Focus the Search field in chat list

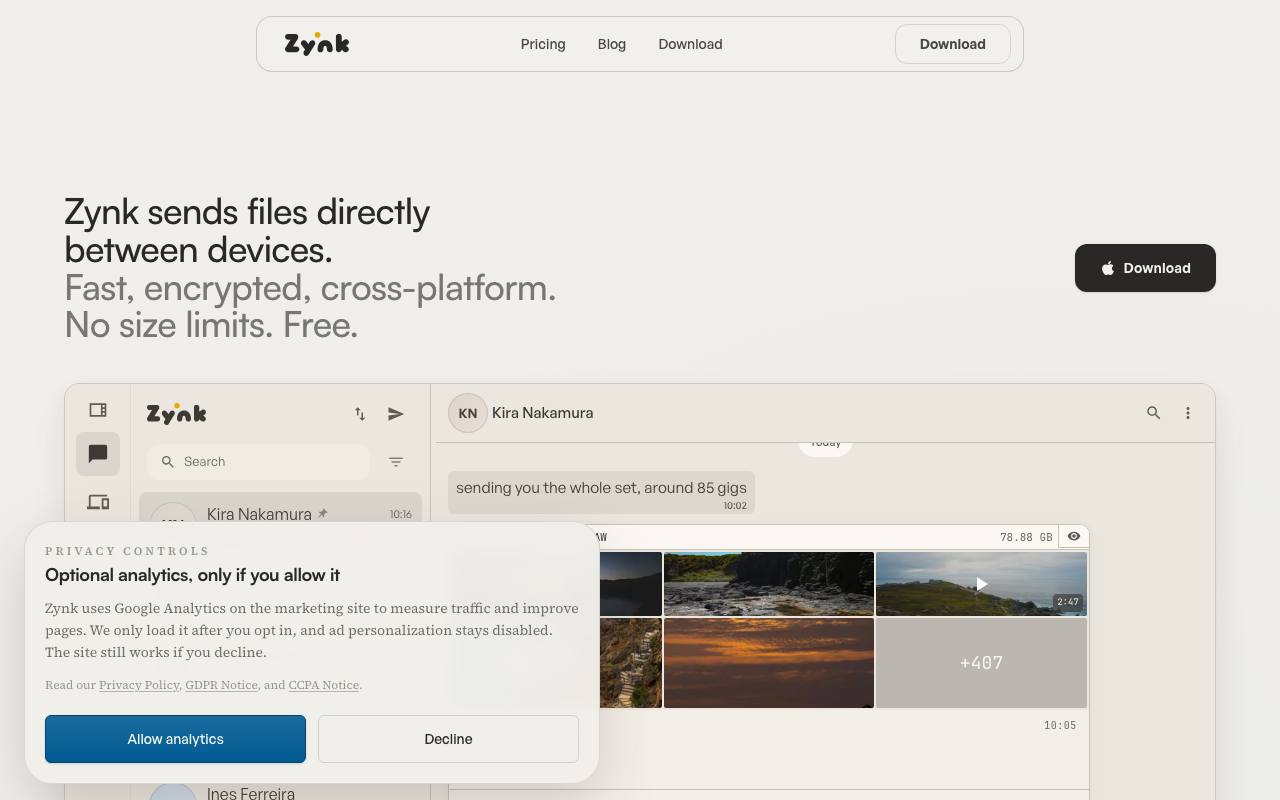click(259, 462)
